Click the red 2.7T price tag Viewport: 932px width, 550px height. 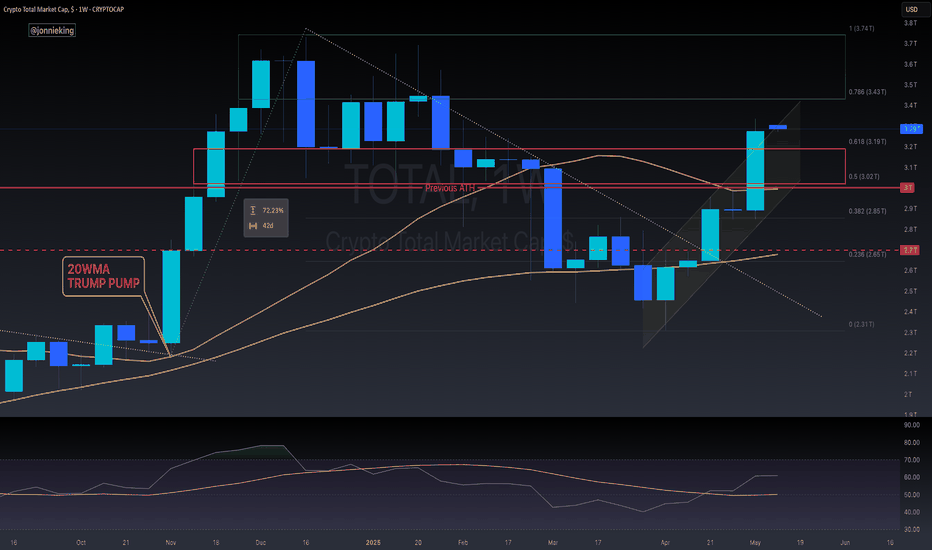point(911,250)
